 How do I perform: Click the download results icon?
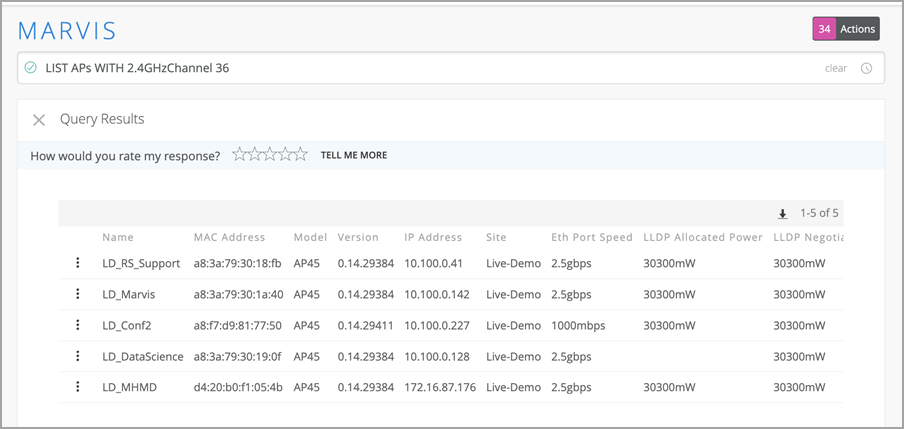click(783, 213)
